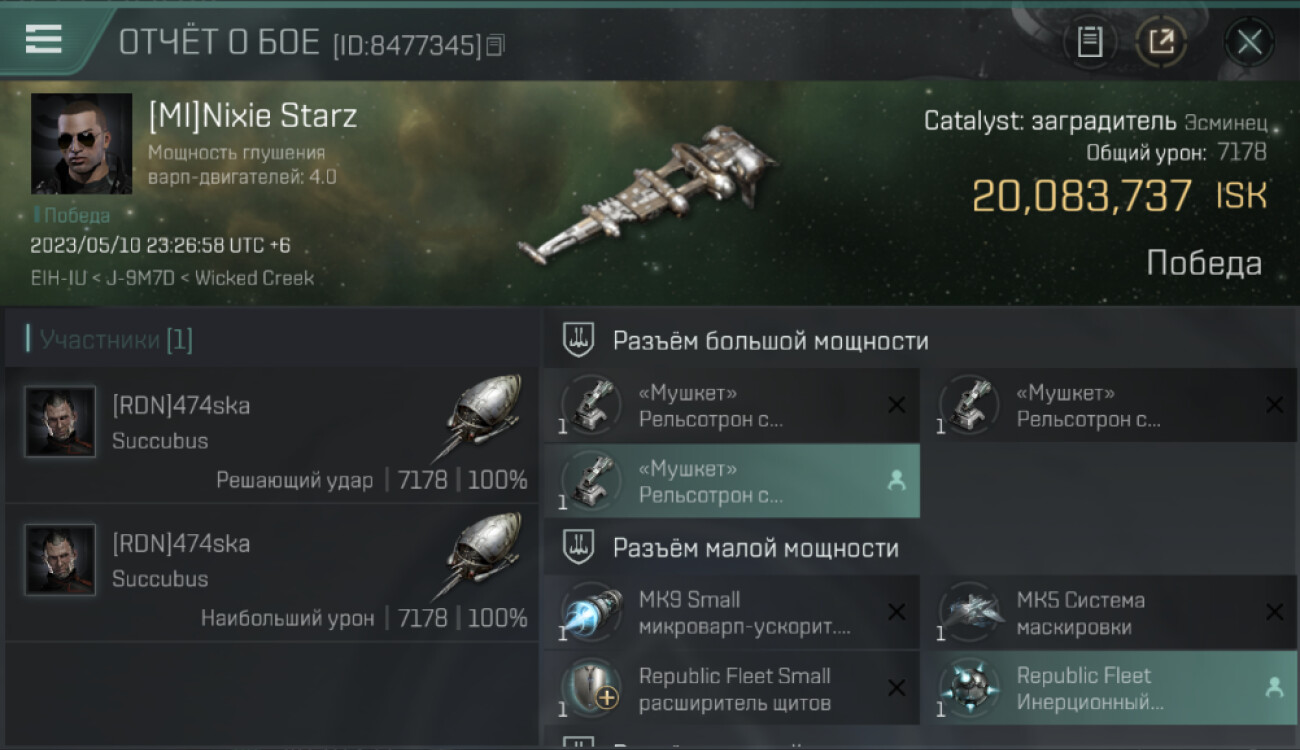Open Nixie Starz pilot portrait
The image size is (1300, 750).
(81, 143)
